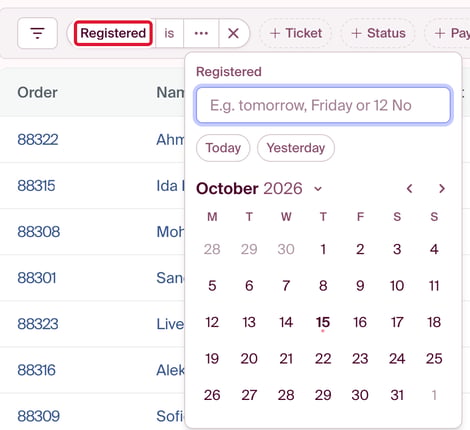The image size is (470, 430).
Task: Select October 6 in the calendar
Action: point(249,286)
